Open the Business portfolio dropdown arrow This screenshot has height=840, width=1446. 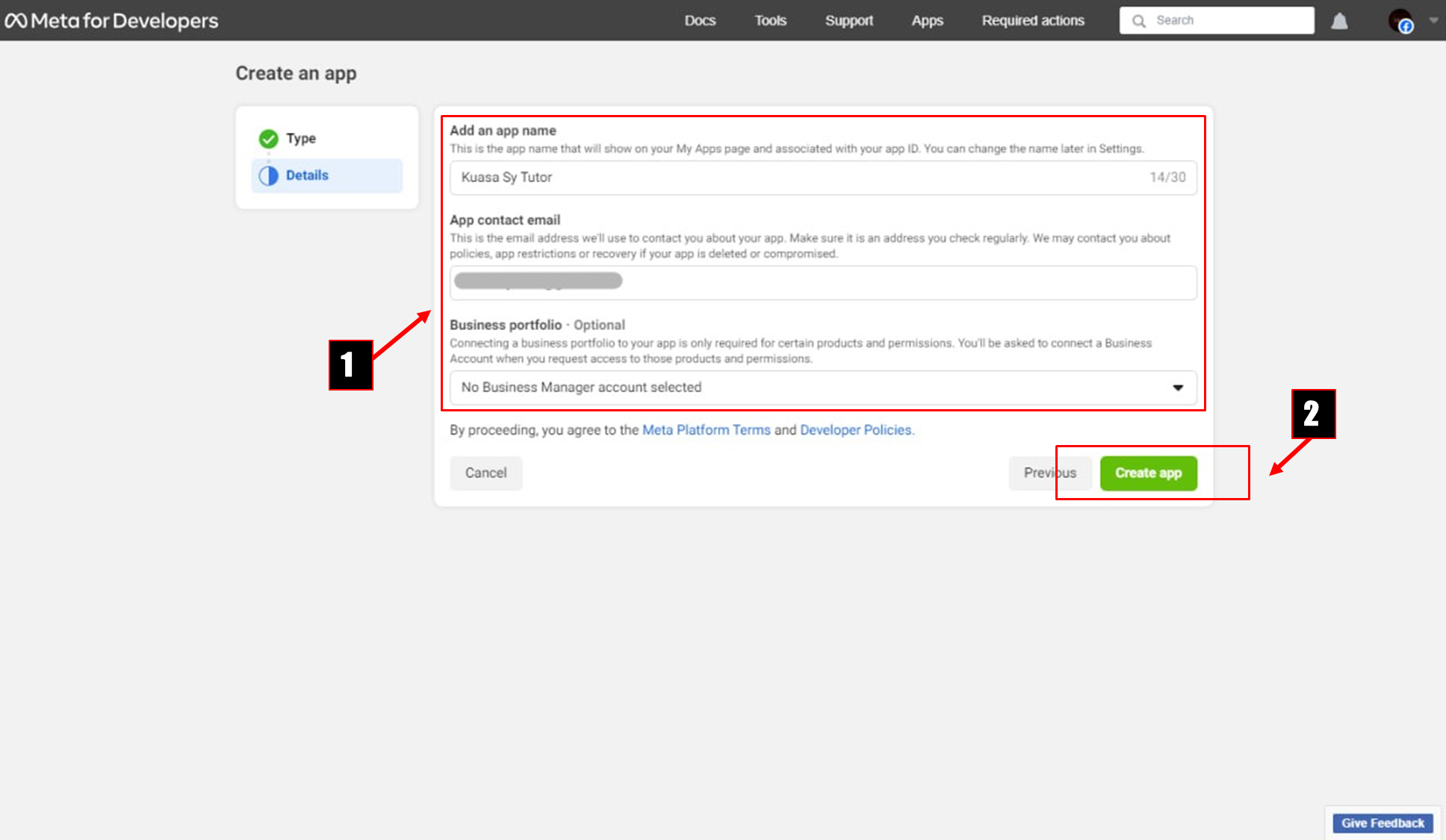tap(1178, 388)
